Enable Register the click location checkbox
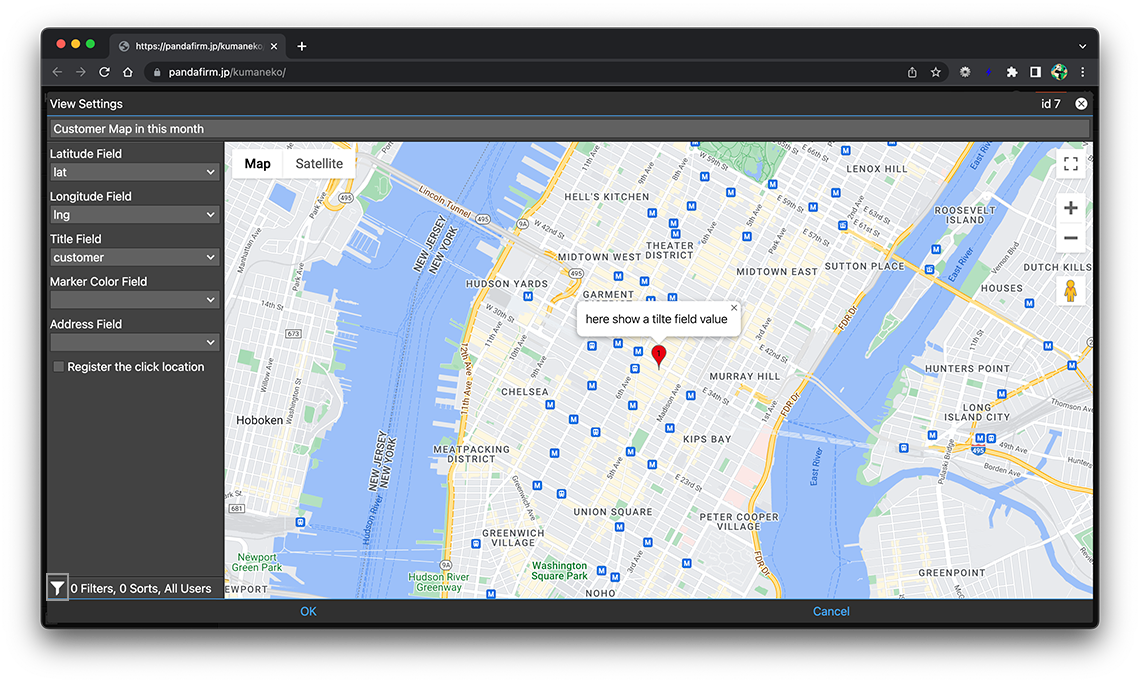 (x=59, y=367)
